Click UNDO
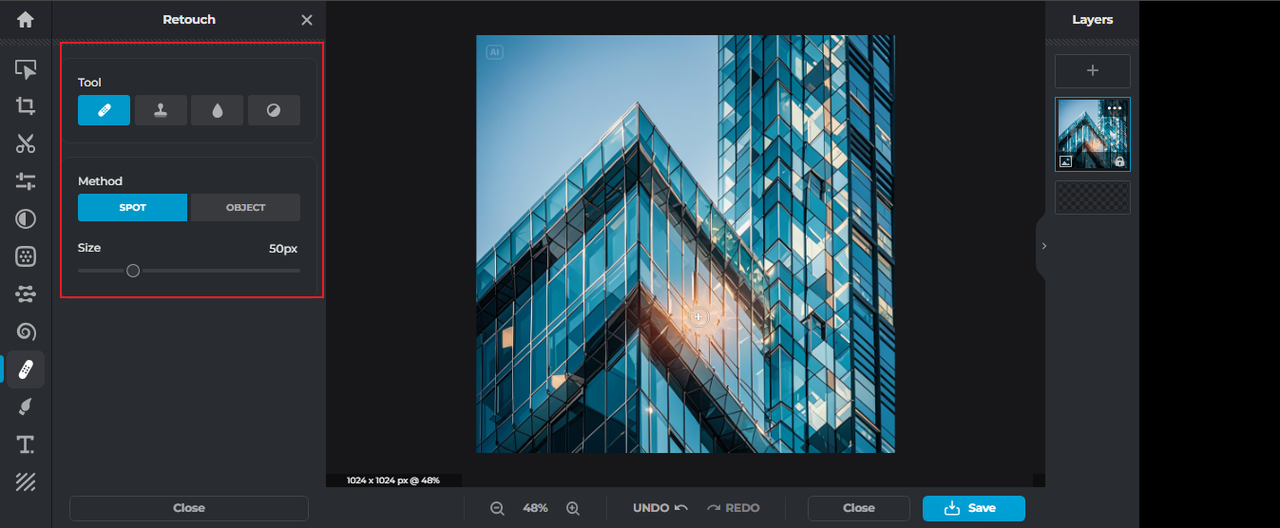Screen dimensions: 1280x528 [660, 508]
